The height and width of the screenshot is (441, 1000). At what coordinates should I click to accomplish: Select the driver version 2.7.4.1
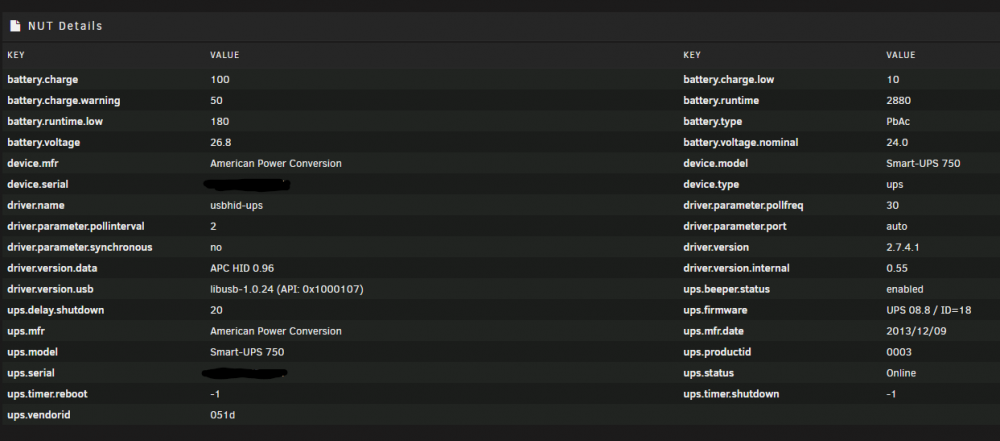(901, 247)
